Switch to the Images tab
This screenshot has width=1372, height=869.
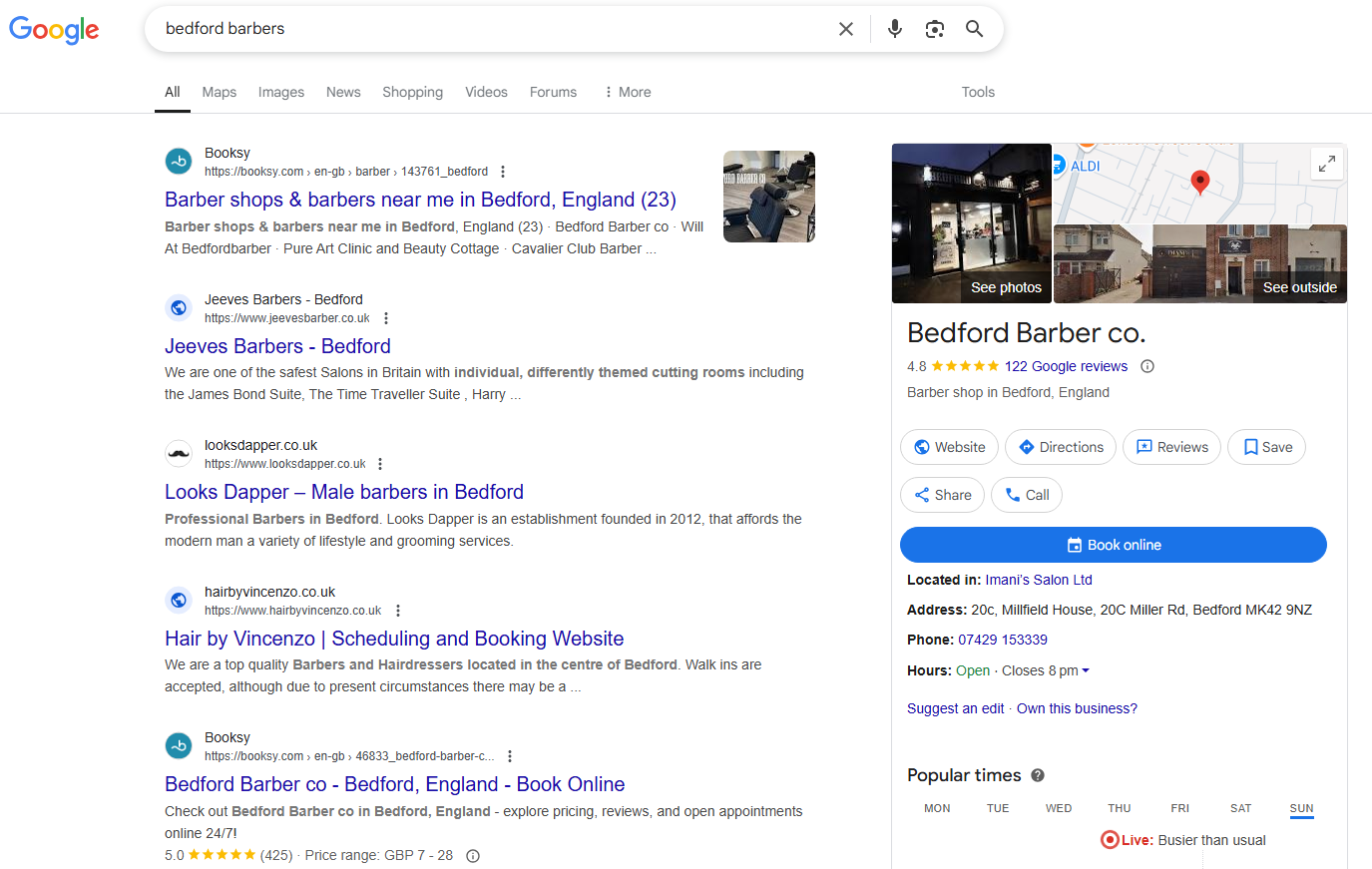tap(281, 92)
